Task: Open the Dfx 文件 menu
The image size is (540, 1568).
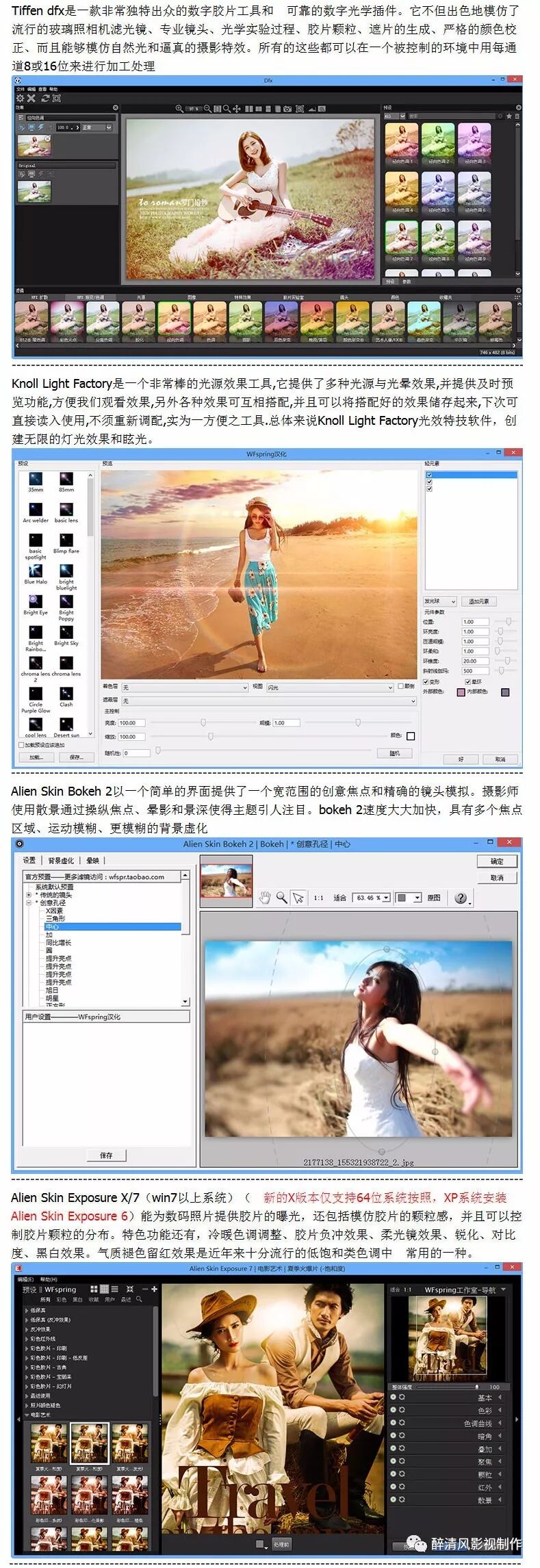Action: pos(20,89)
